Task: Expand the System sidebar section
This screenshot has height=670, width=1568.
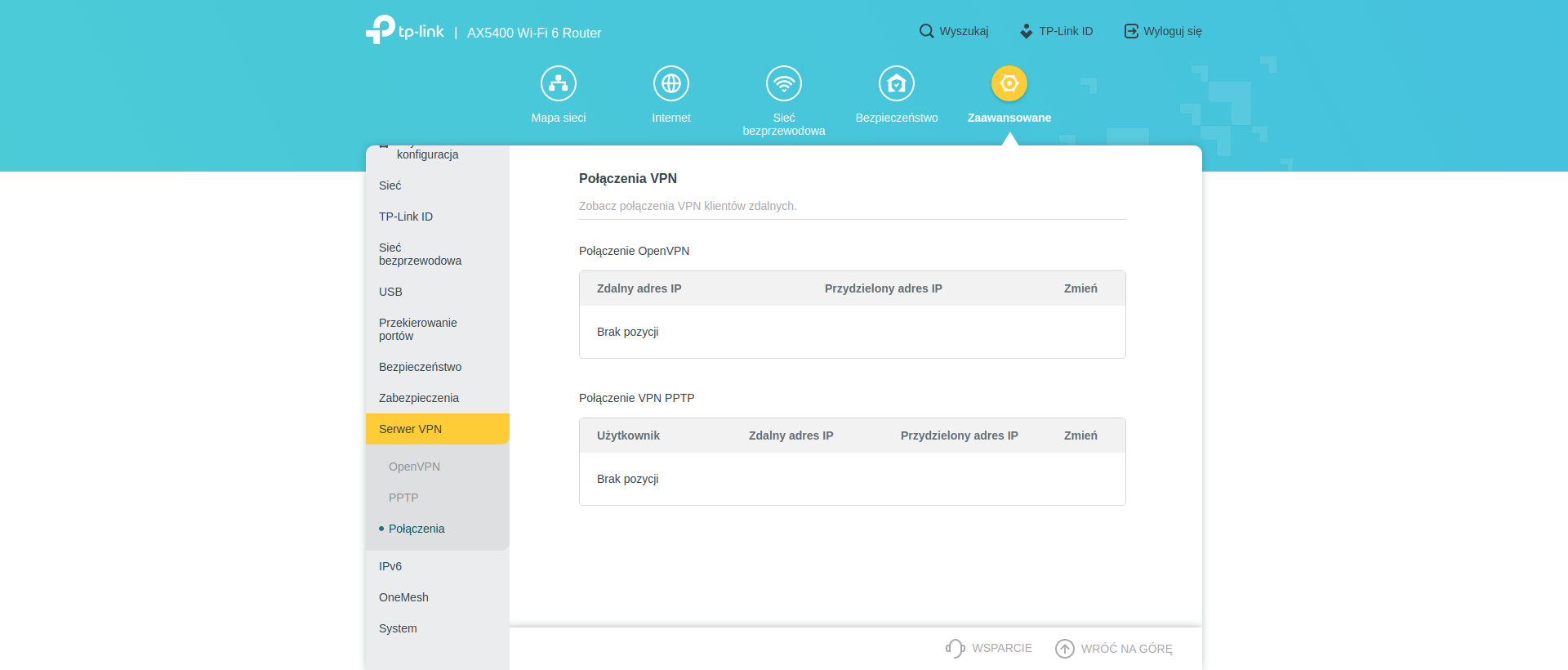Action: [x=398, y=628]
